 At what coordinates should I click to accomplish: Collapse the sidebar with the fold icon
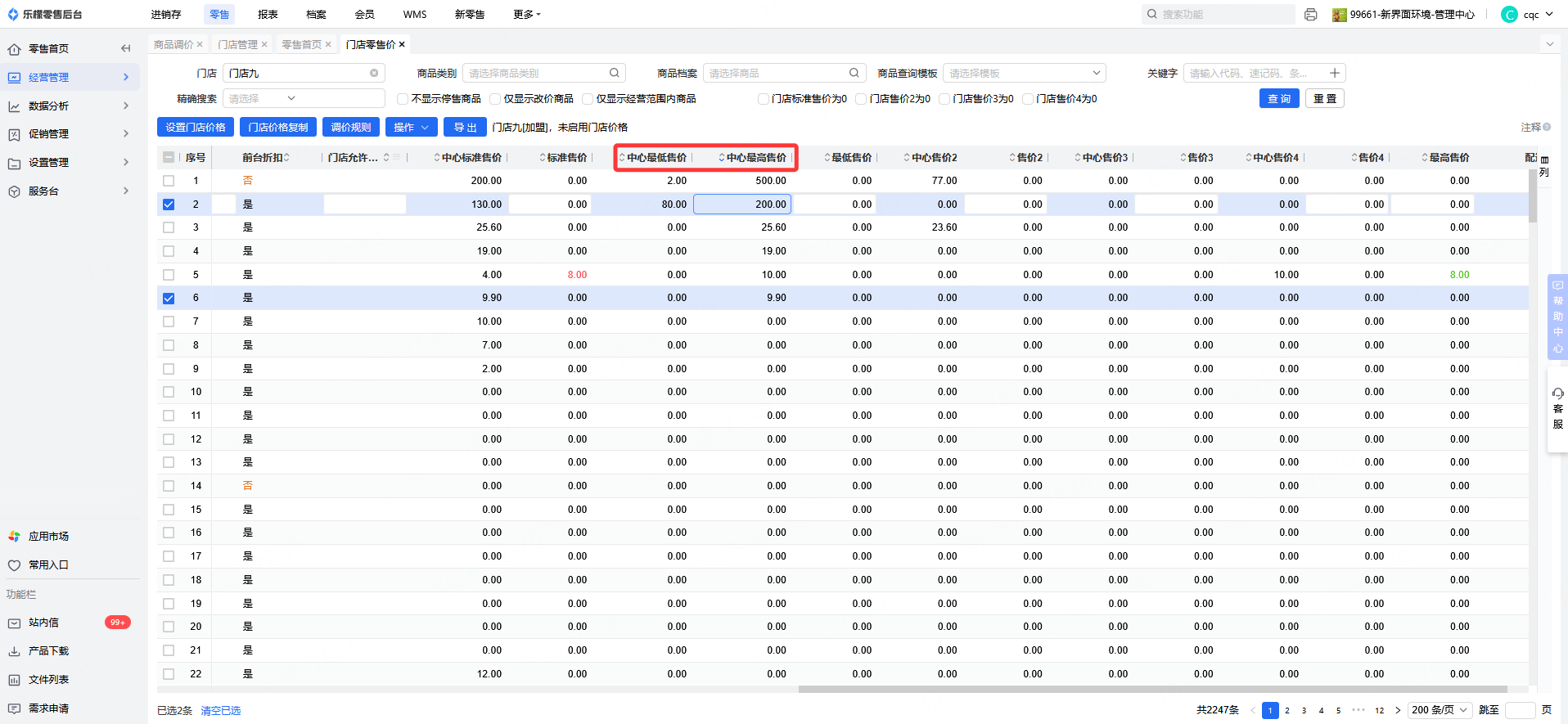coord(125,48)
